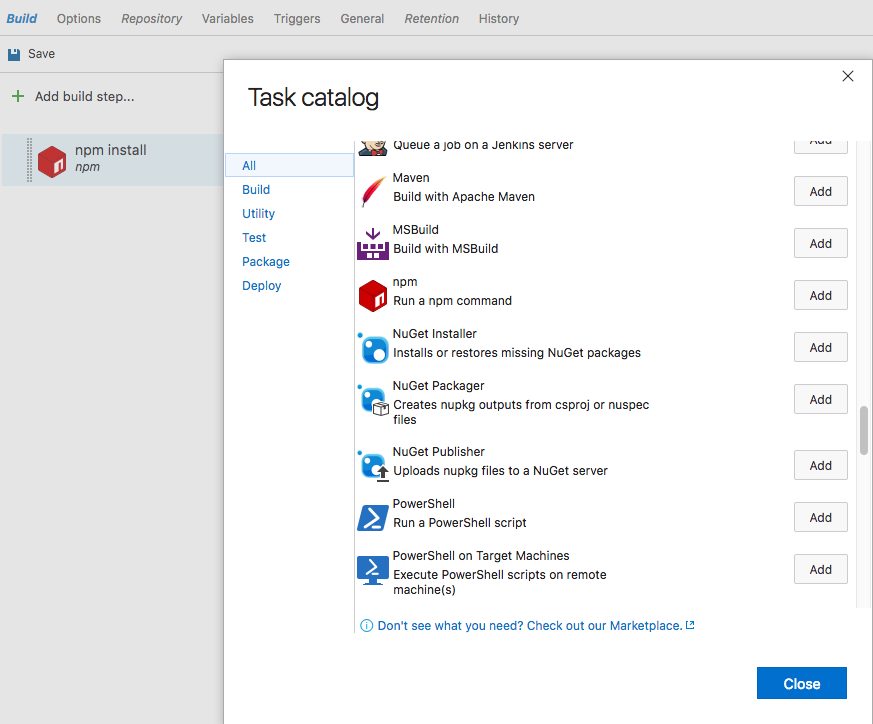The height and width of the screenshot is (724, 873).
Task: Click the task catalog scrollbar thumb
Action: [x=864, y=431]
